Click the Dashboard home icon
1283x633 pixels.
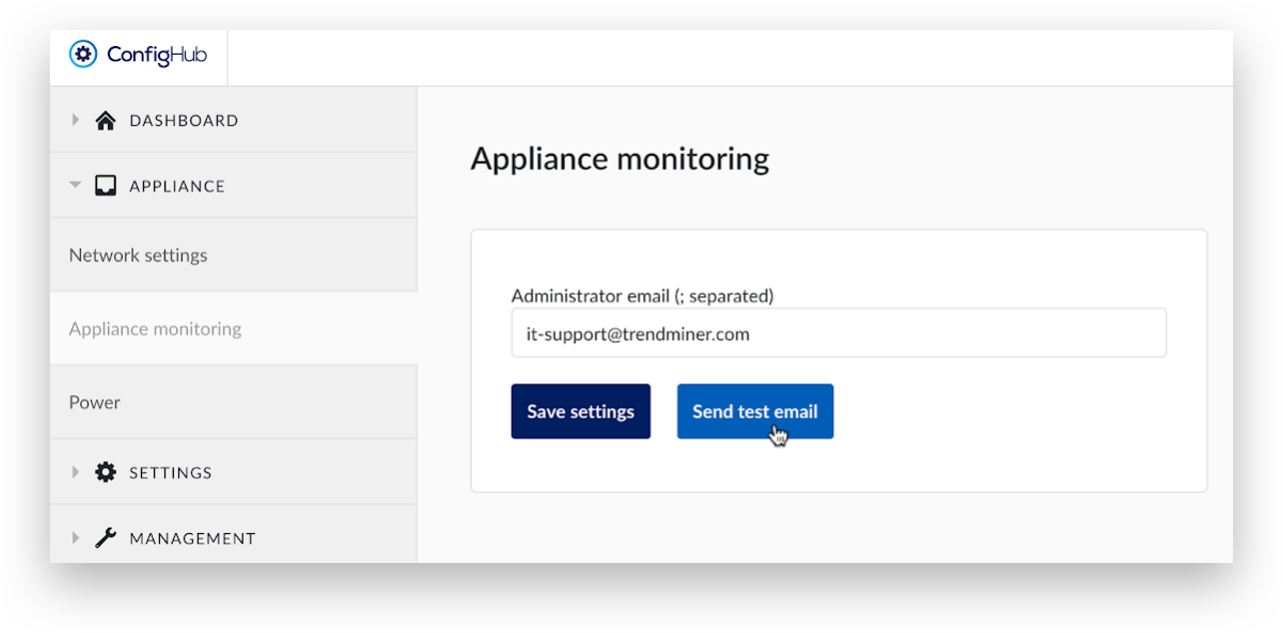[x=105, y=121]
